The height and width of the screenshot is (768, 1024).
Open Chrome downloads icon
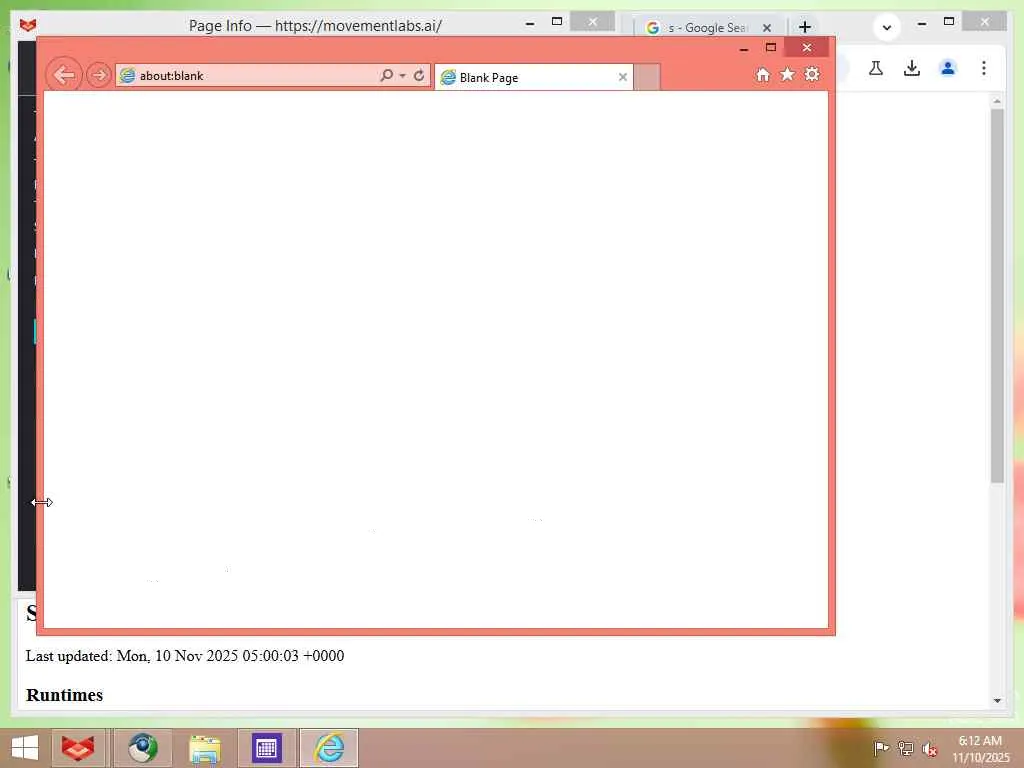[912, 68]
